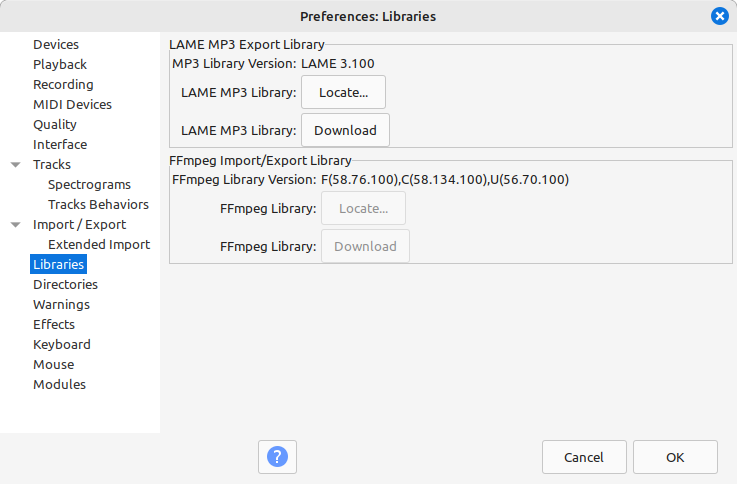
Task: Select the Modules category
Action: (x=59, y=384)
